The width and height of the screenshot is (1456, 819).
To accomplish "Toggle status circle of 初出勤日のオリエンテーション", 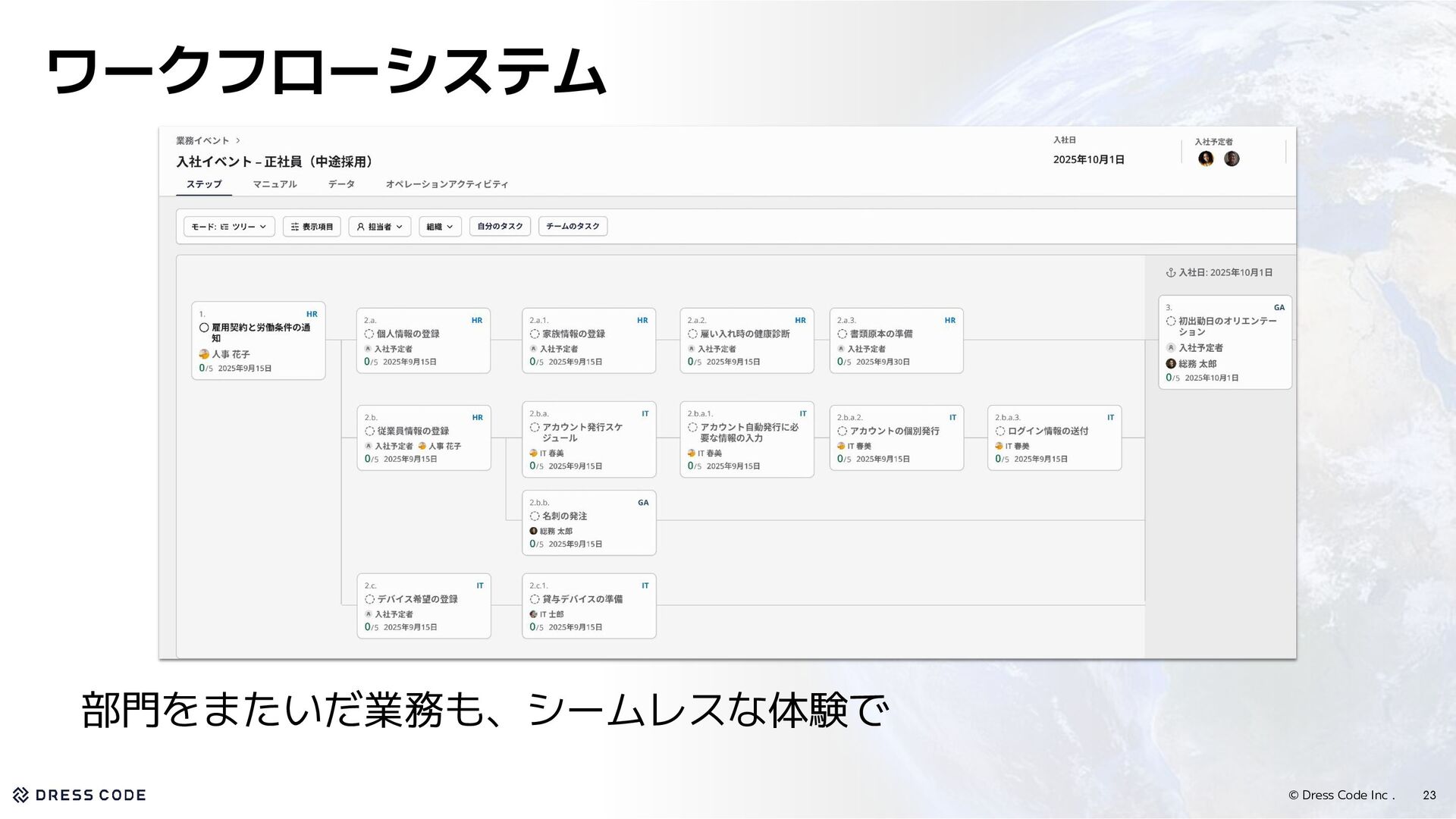I will [1171, 322].
